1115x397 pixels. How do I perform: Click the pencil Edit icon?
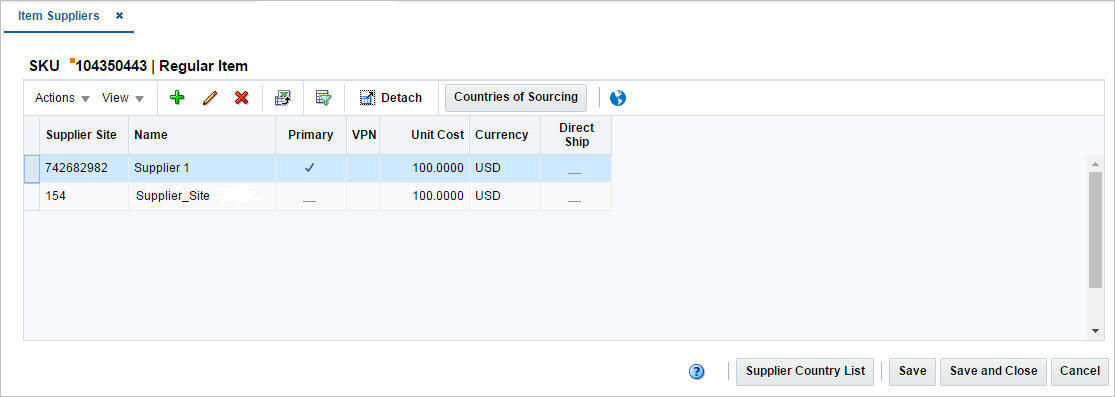(x=209, y=98)
